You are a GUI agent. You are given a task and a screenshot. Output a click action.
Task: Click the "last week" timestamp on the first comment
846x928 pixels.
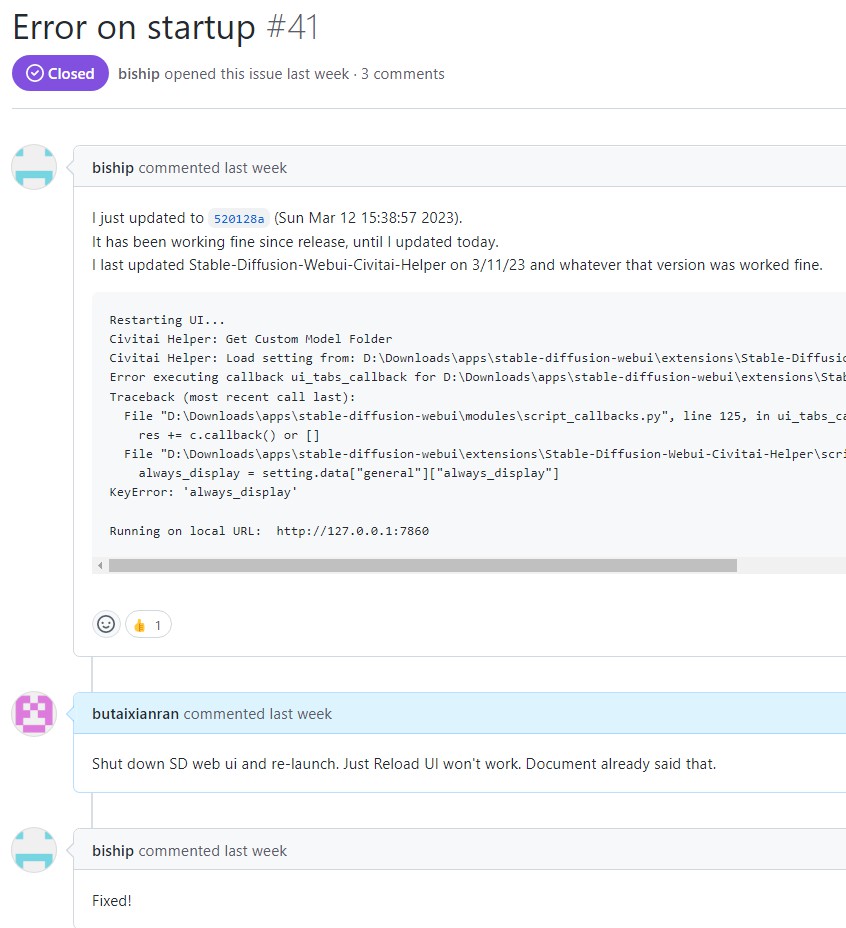pyautogui.click(x=255, y=168)
